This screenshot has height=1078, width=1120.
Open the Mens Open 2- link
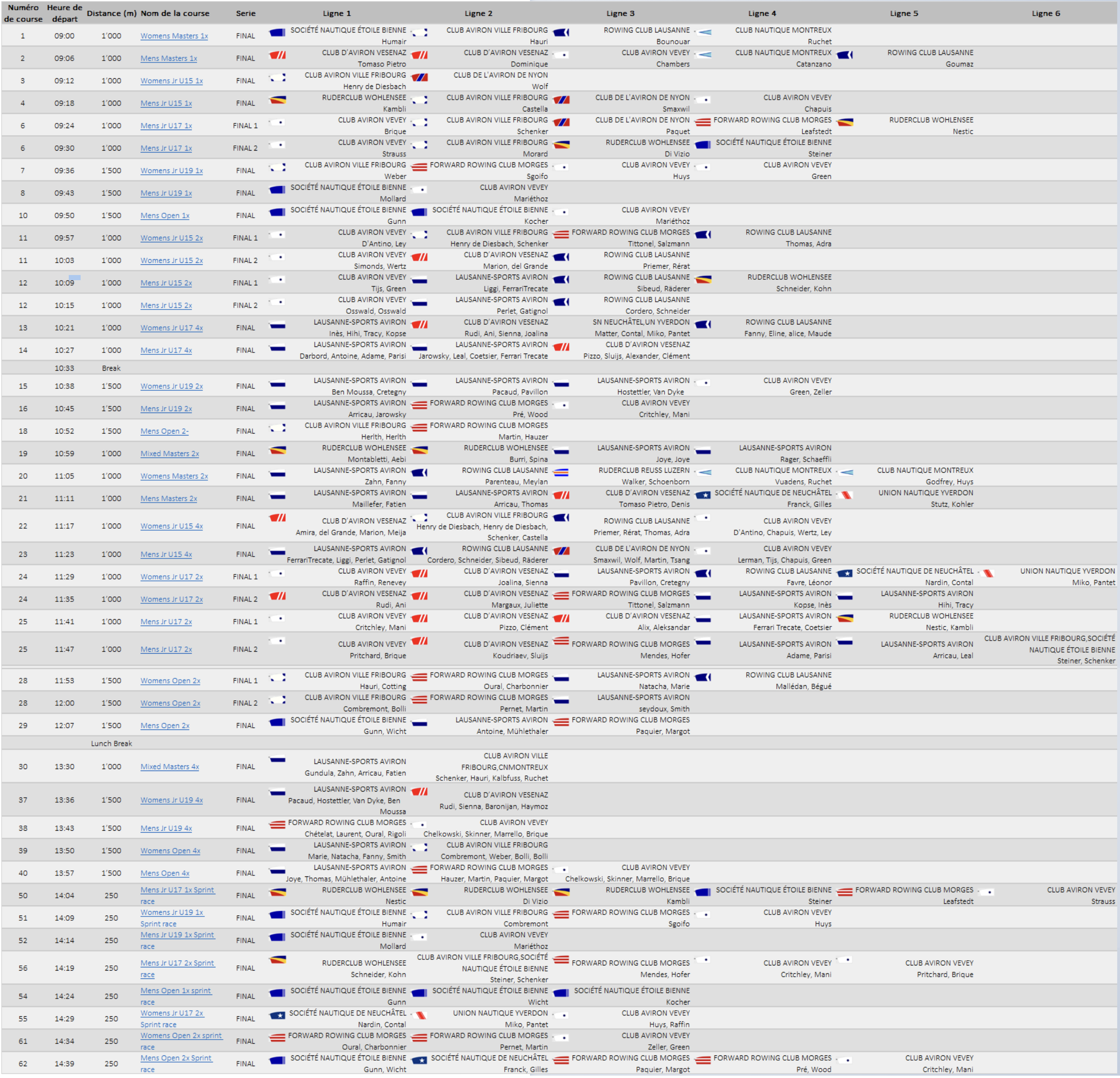(x=164, y=431)
